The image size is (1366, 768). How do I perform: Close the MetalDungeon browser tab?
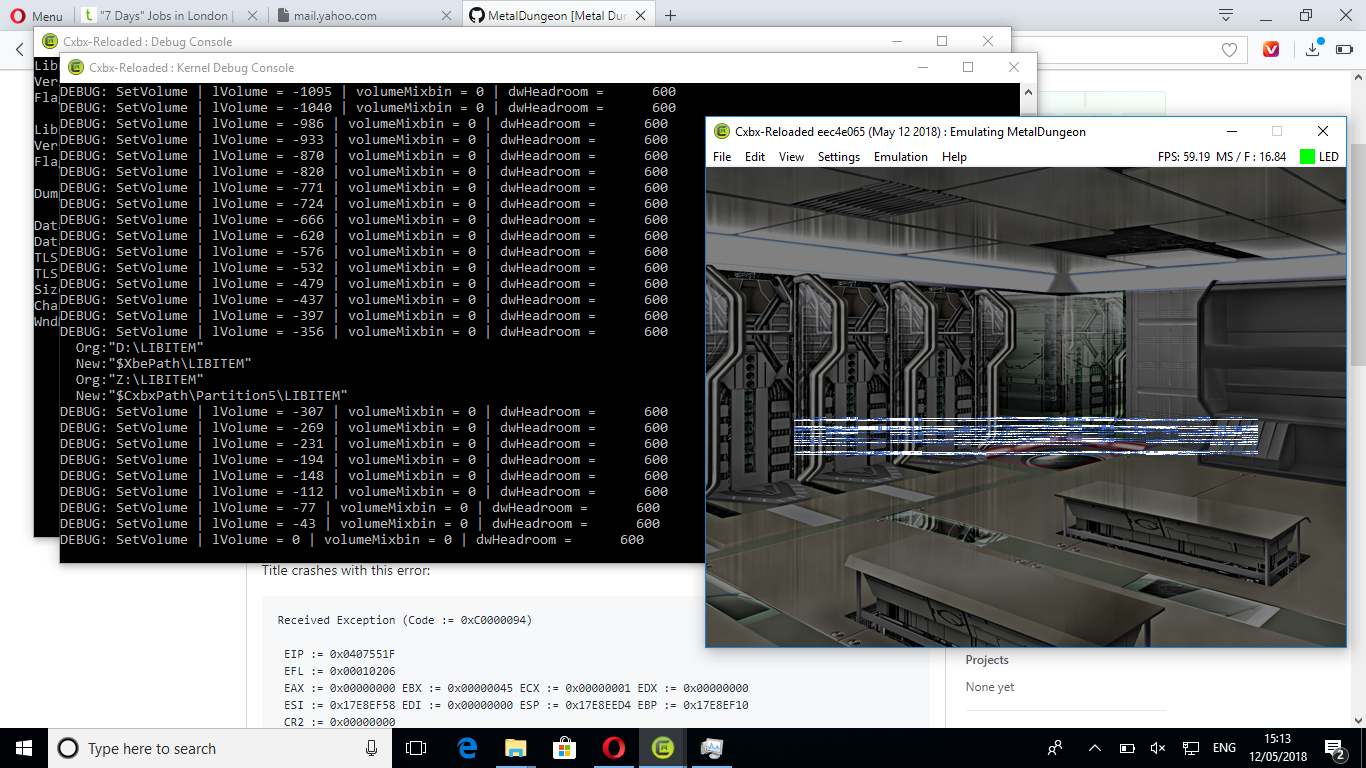pos(641,16)
